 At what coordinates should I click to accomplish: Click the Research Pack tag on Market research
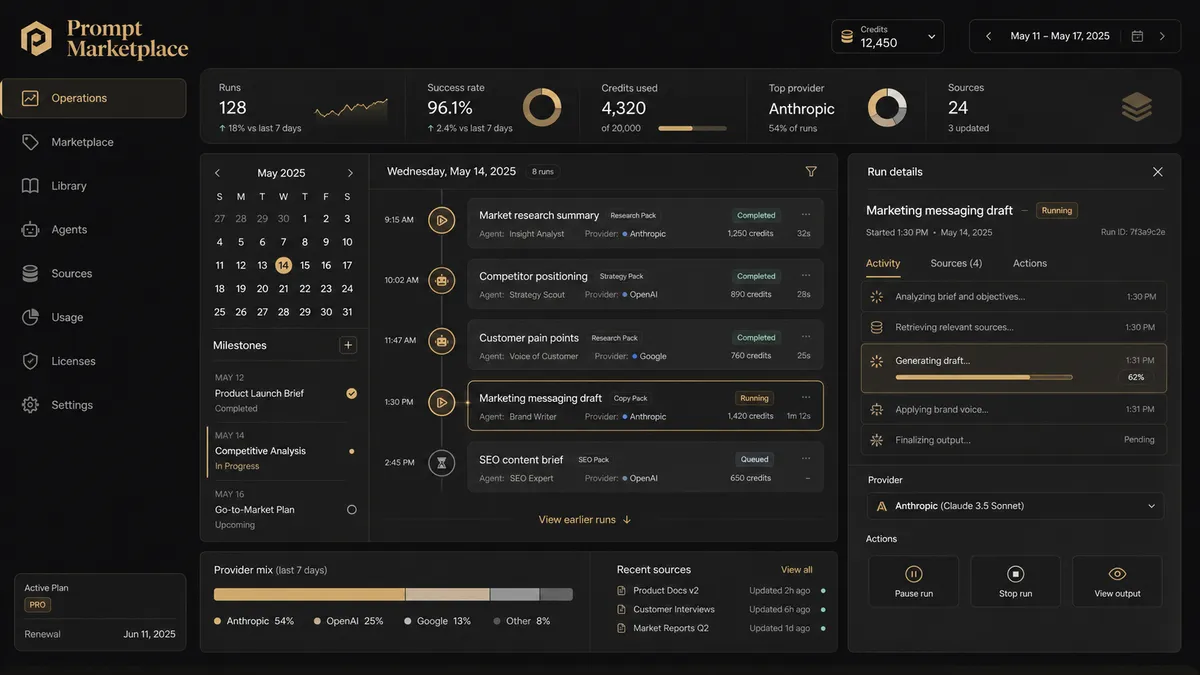[x=633, y=215]
